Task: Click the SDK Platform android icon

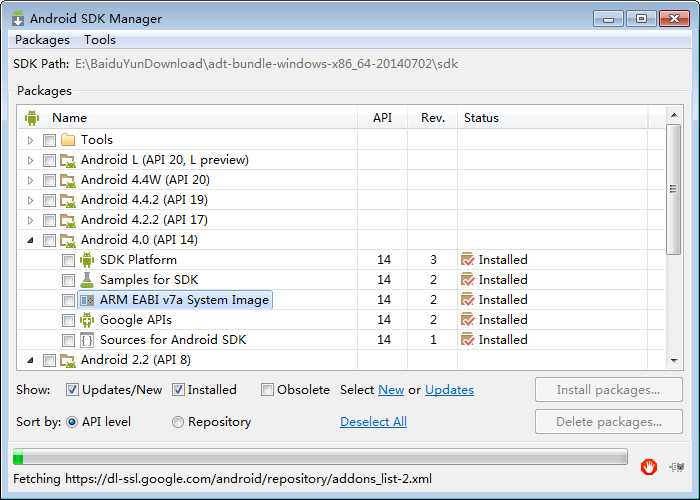Action: (87, 260)
